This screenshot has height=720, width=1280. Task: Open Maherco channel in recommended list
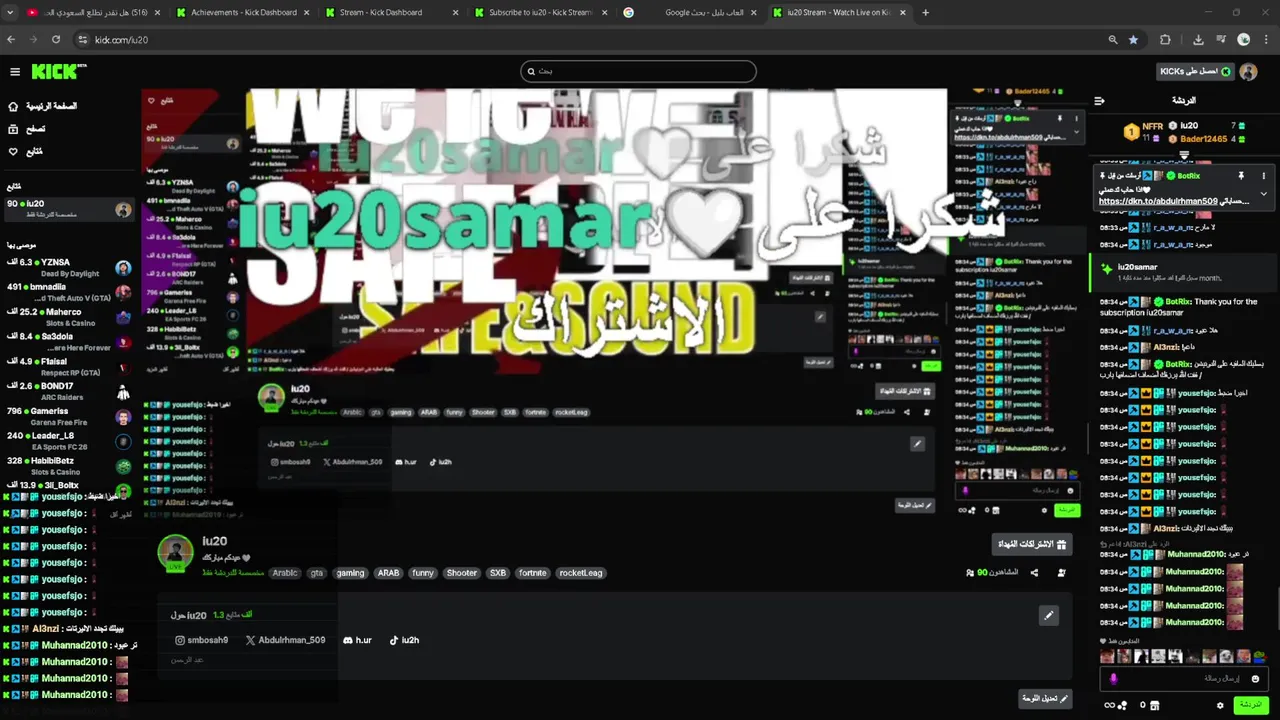(68, 317)
